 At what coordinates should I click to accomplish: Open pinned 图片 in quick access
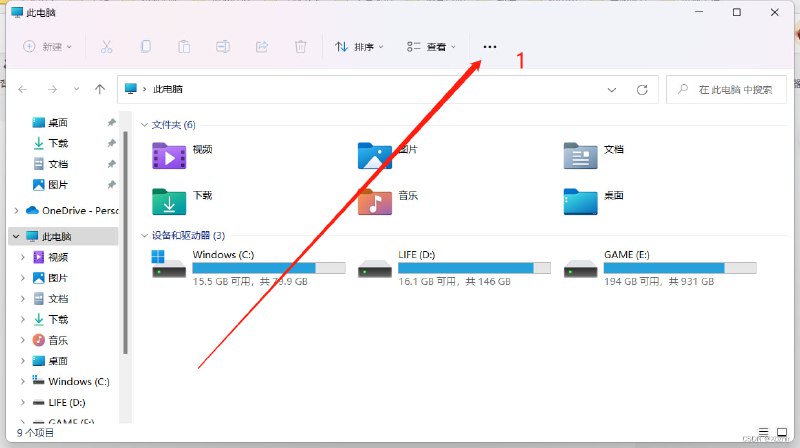tap(58, 185)
